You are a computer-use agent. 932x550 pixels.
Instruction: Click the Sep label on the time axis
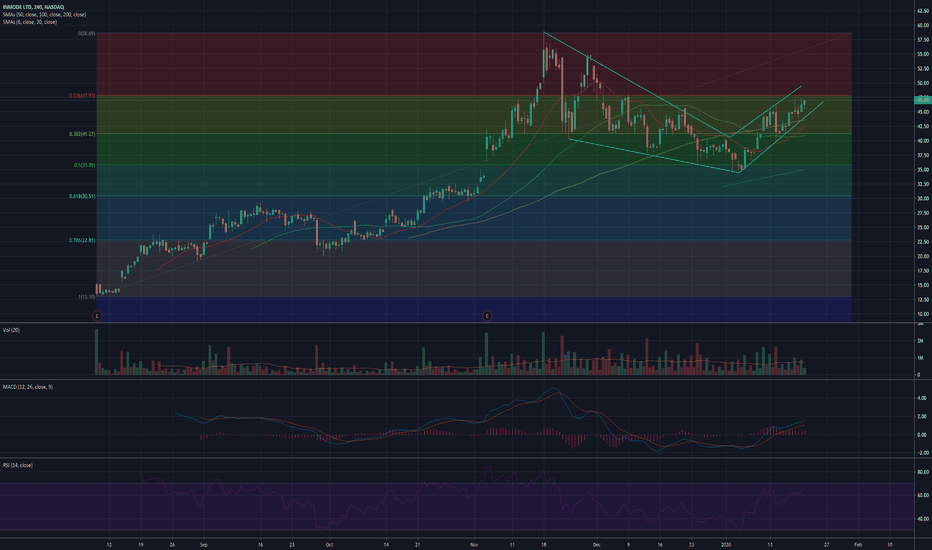point(203,545)
